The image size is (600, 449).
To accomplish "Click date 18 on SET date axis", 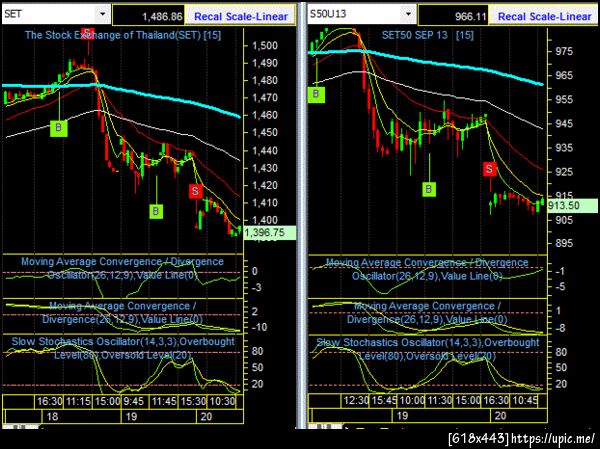I will tap(52, 416).
